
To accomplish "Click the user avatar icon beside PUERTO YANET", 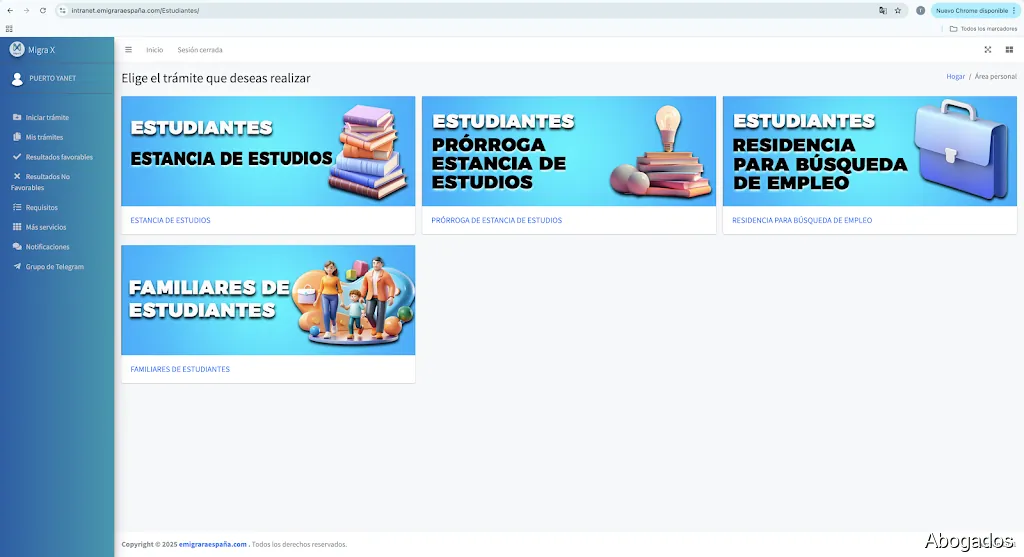I will pos(17,79).
